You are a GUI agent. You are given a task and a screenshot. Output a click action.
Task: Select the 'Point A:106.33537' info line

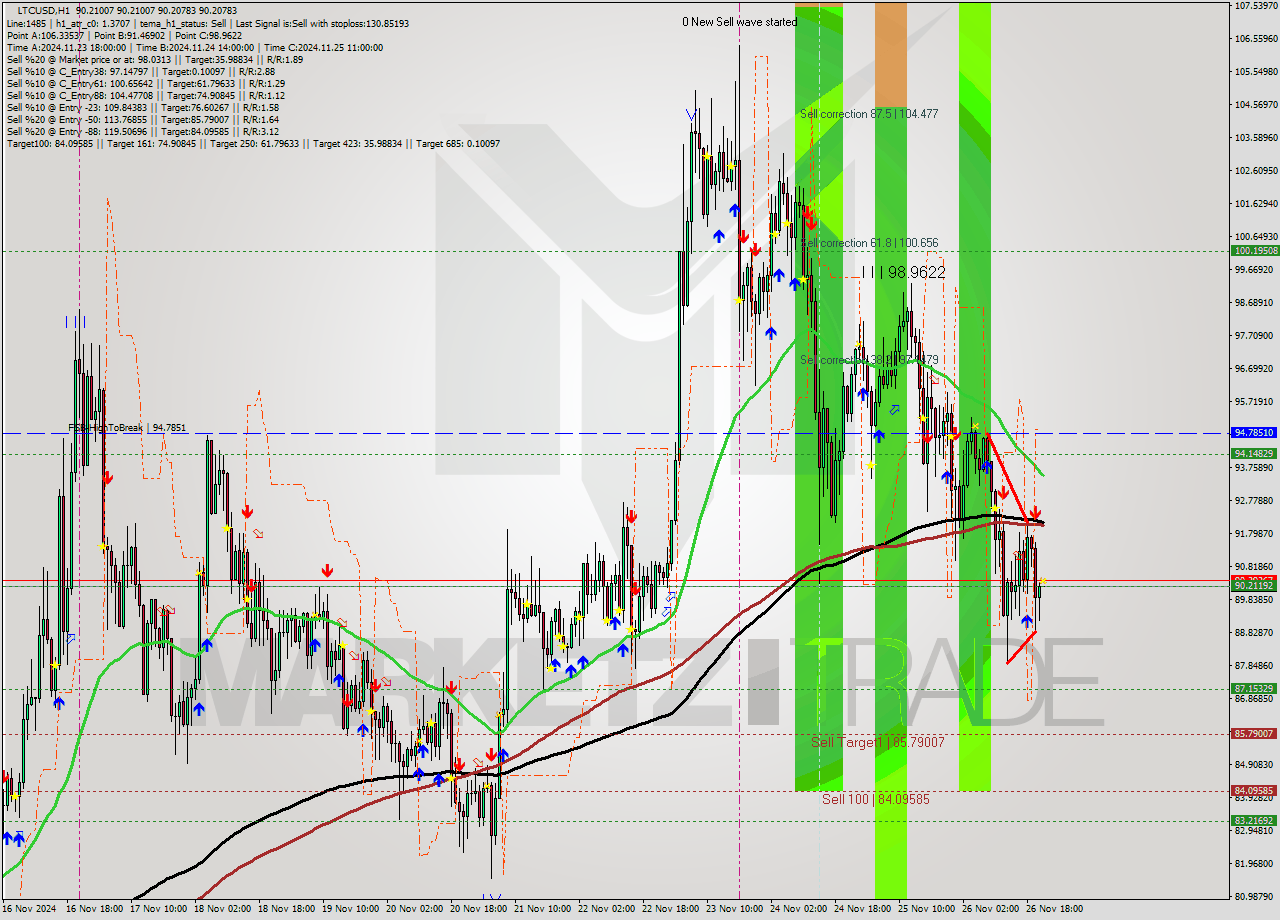tap(124, 35)
